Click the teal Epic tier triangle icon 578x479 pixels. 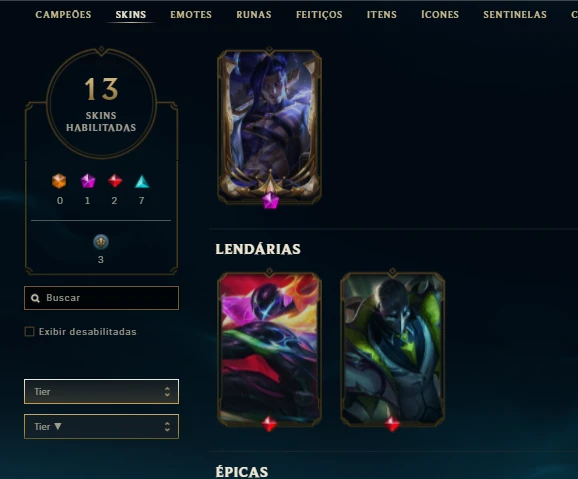point(142,181)
